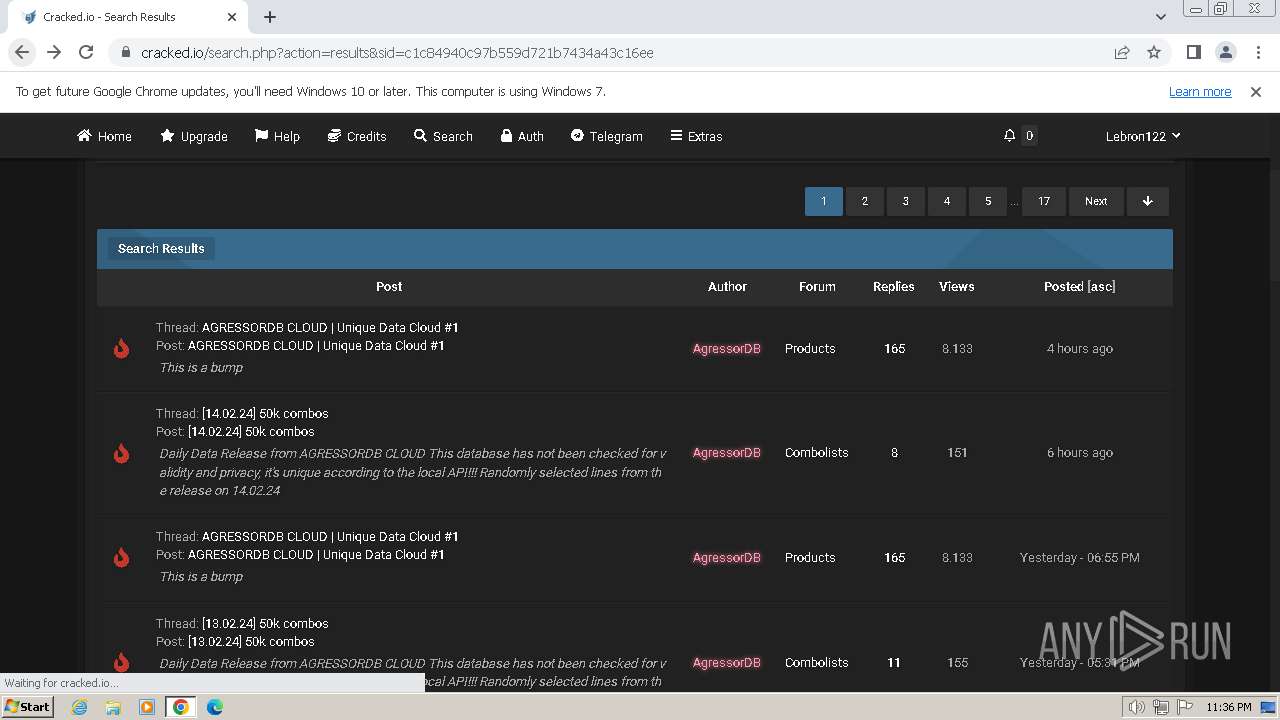Sort by Replies column
The height and width of the screenshot is (720, 1280).
[x=894, y=286]
